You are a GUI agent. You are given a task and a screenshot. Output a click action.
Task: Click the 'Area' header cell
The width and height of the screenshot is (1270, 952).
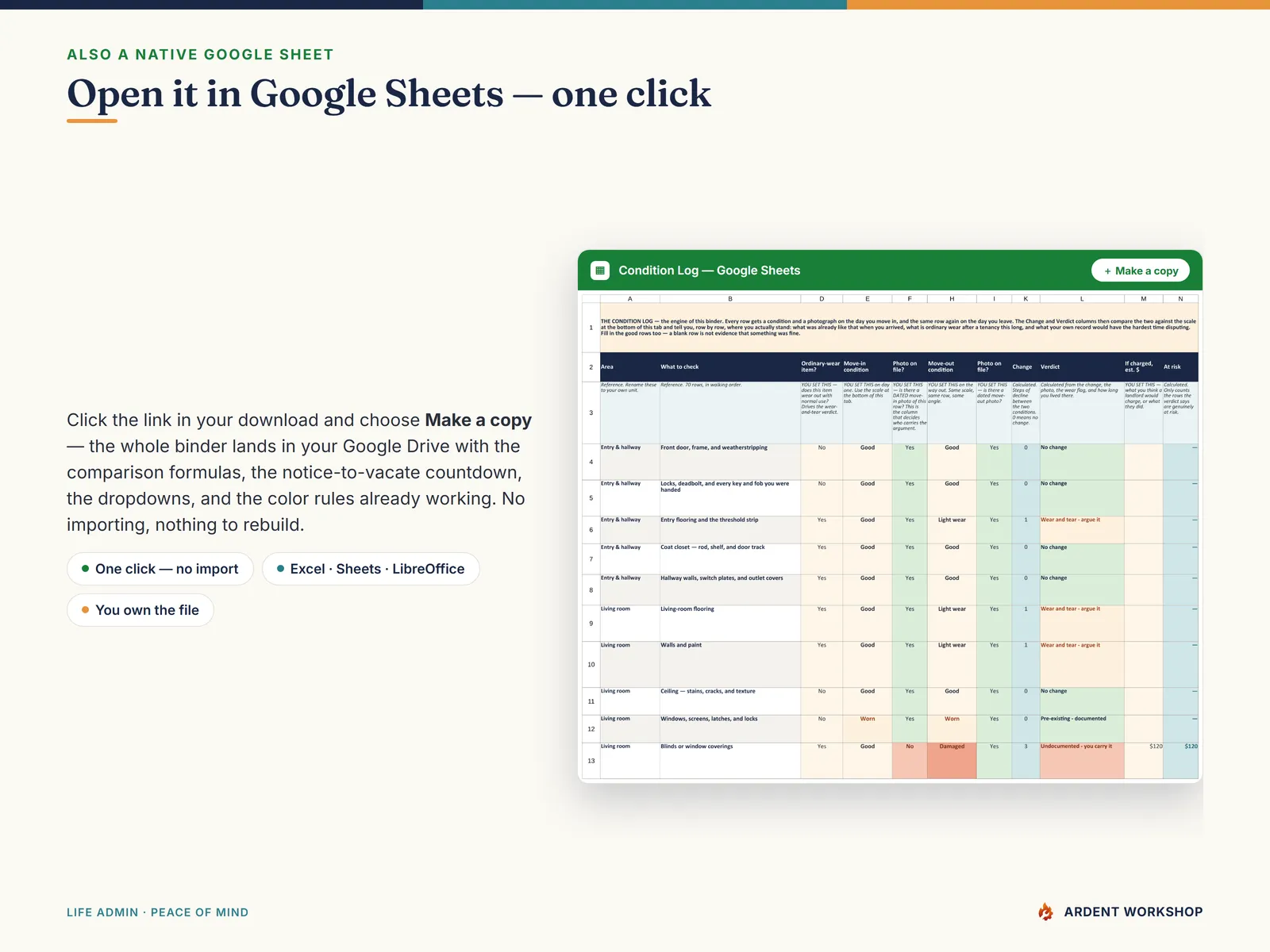coord(629,367)
